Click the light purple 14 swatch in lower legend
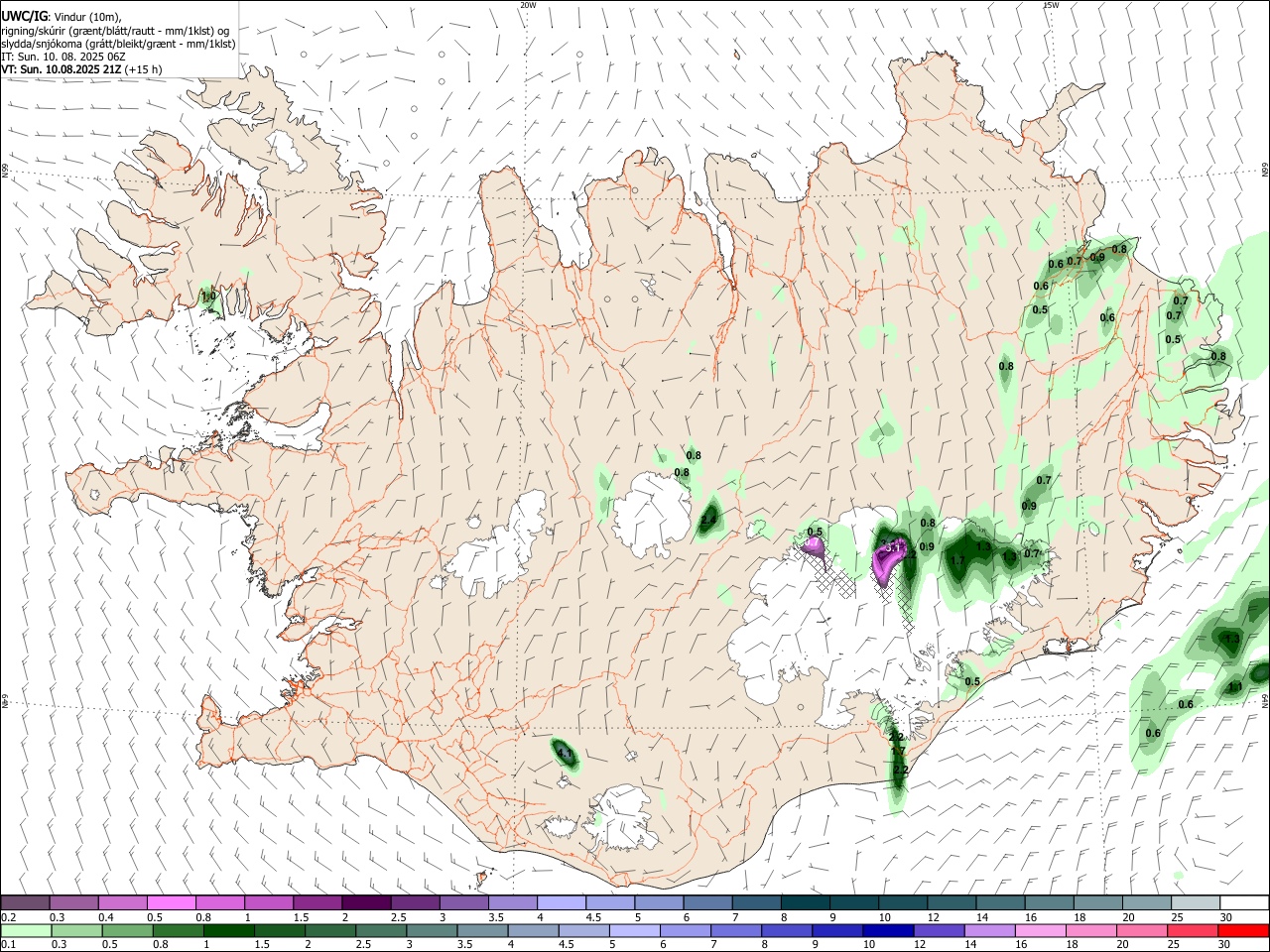 989,930
